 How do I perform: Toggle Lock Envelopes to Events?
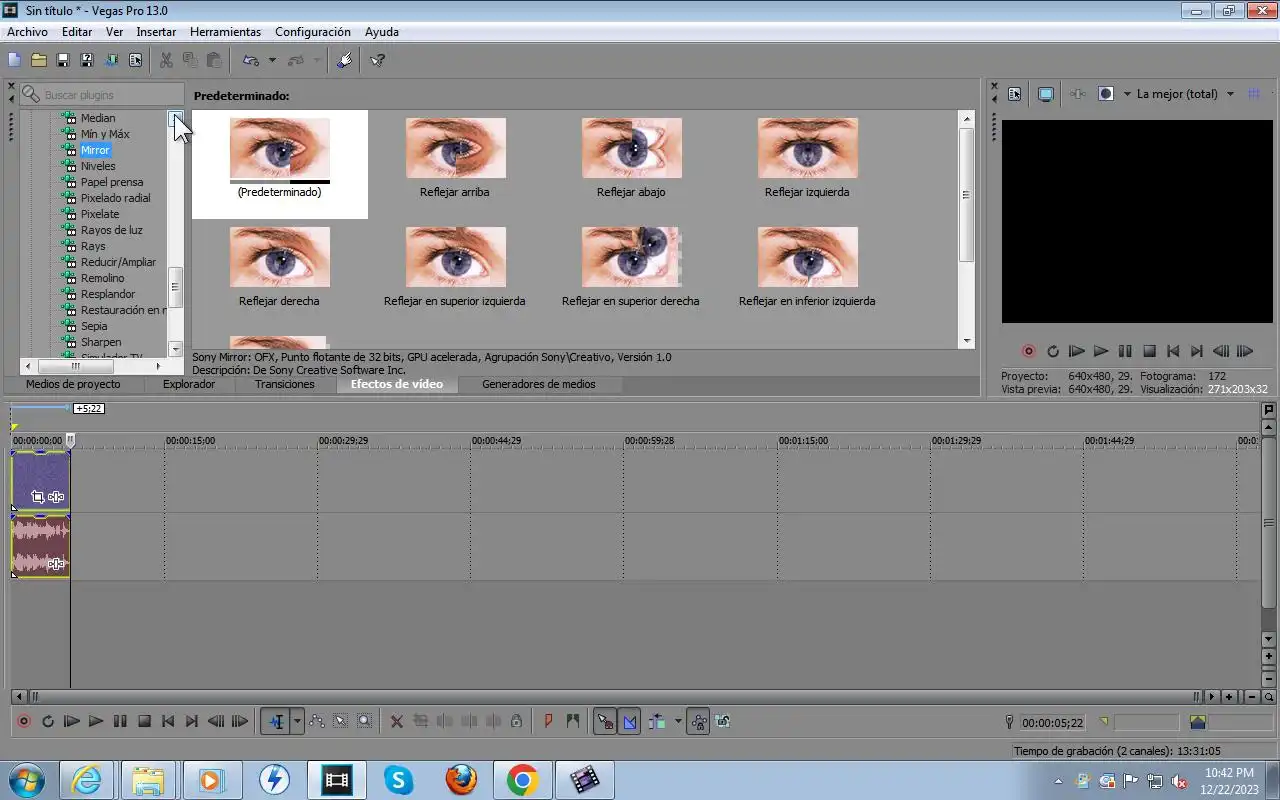[699, 721]
